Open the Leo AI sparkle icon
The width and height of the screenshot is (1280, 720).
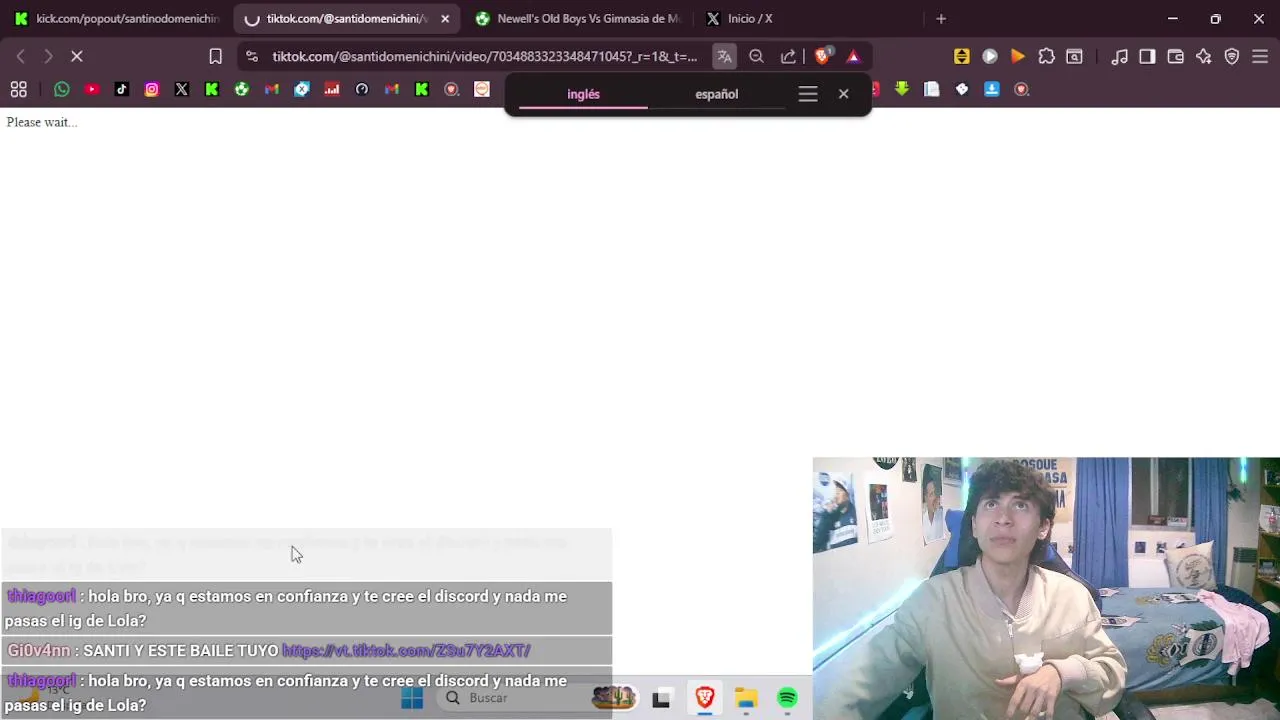(x=1204, y=57)
